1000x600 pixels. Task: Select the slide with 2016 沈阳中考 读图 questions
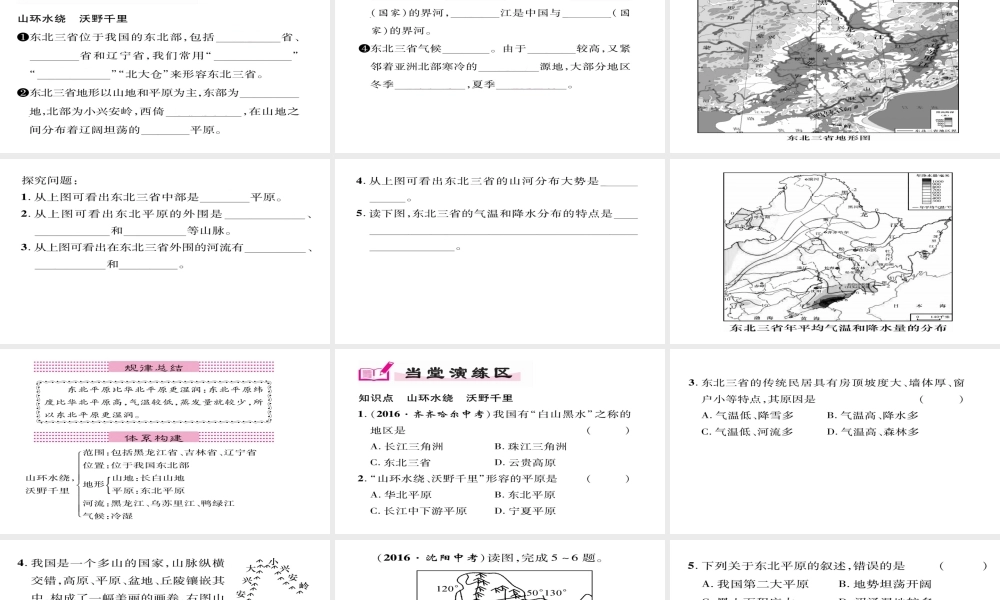(499, 570)
